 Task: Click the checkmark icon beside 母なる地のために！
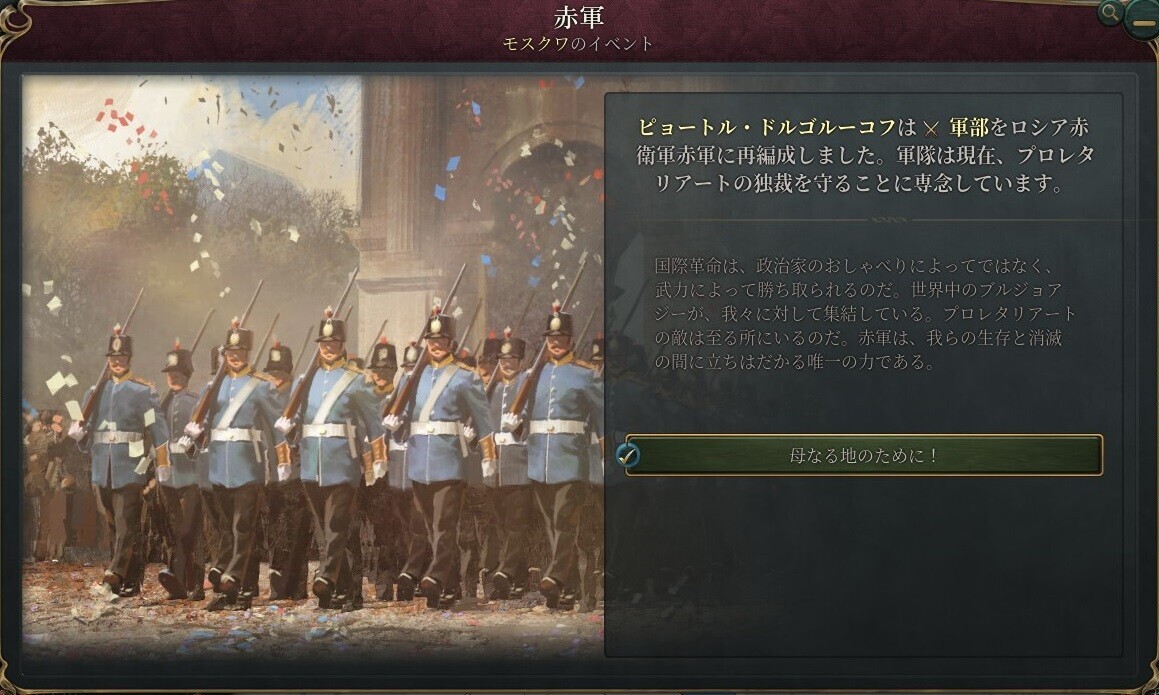[628, 455]
